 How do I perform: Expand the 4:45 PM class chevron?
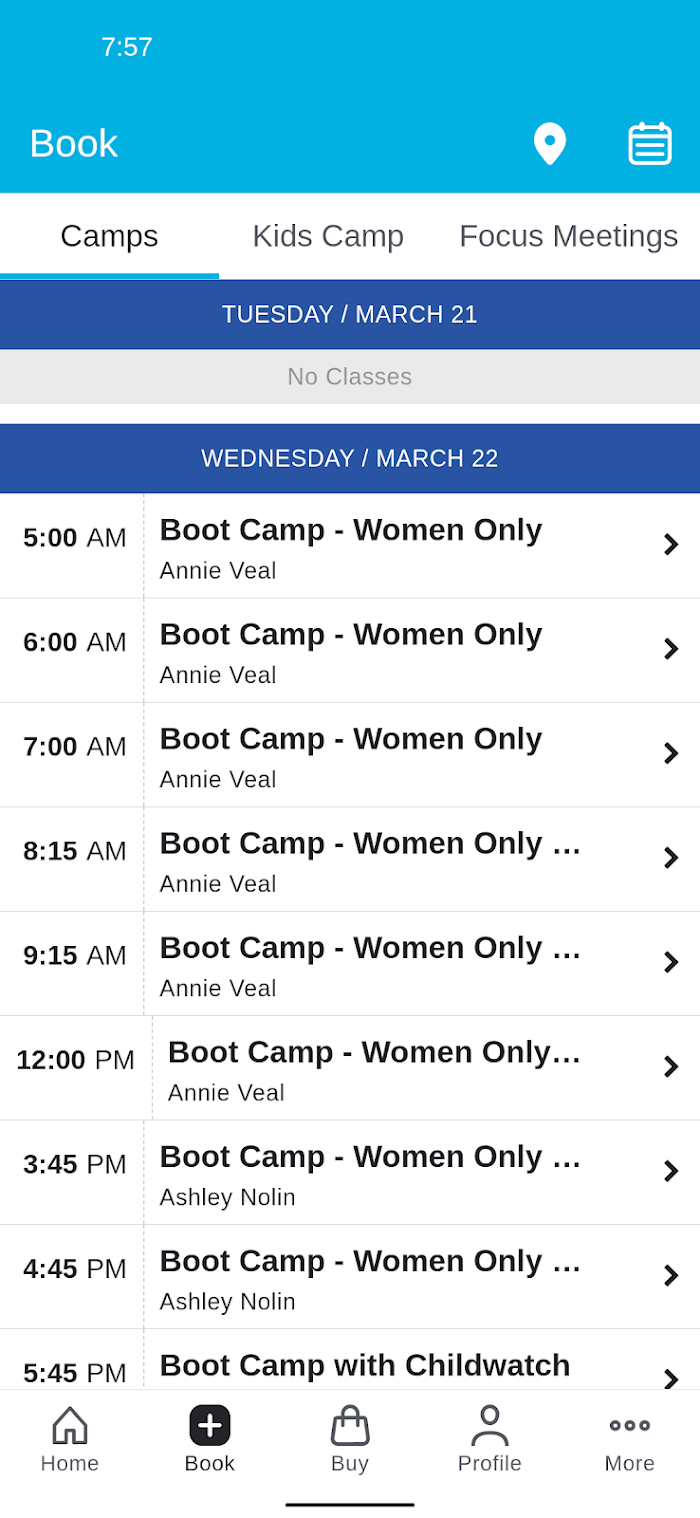[671, 1276]
